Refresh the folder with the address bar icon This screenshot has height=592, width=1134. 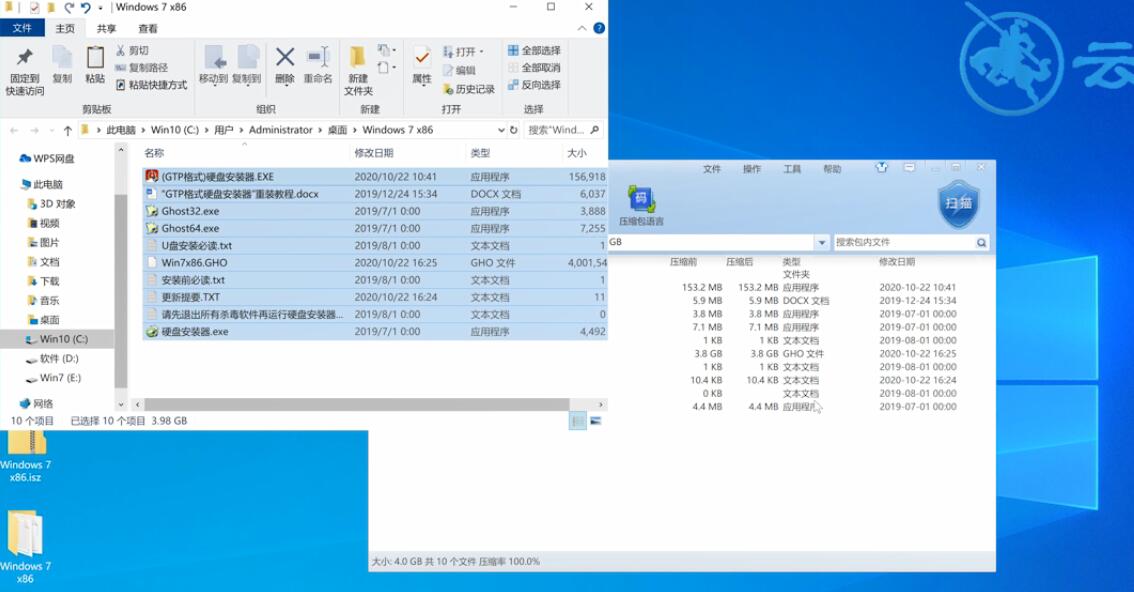tap(513, 130)
